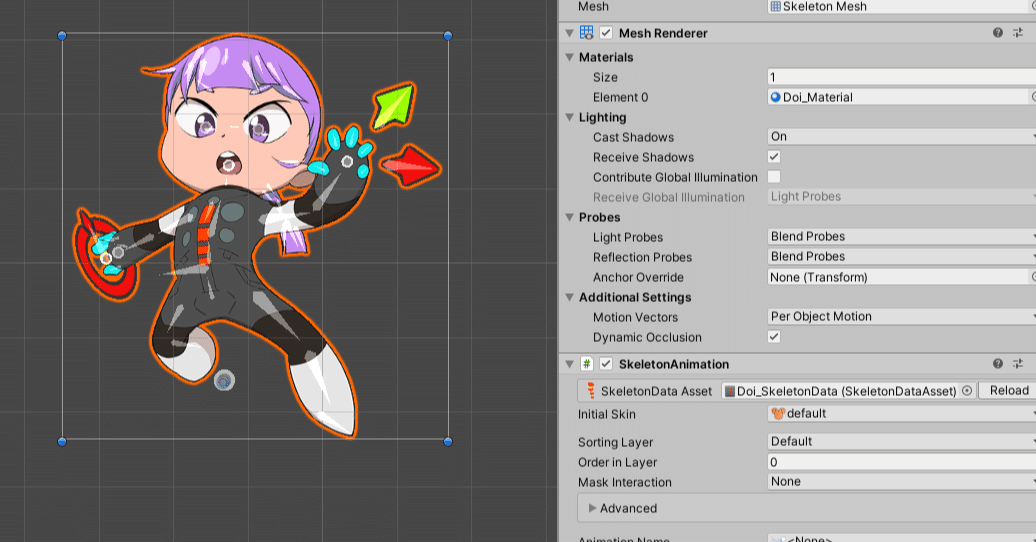
Task: Open the Sorting Layer dropdown
Action: [x=901, y=441]
